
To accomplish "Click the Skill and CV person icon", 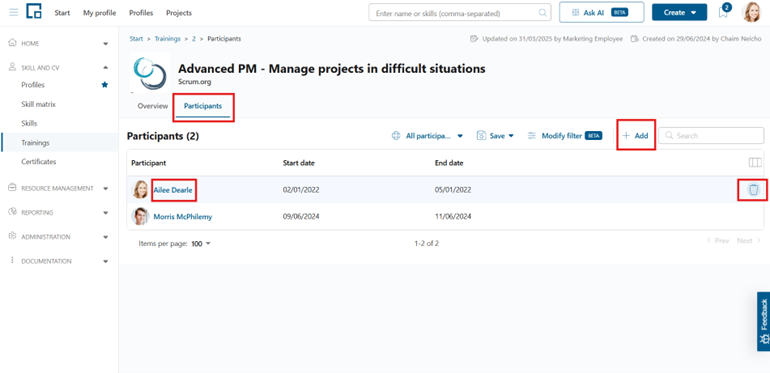I will click(13, 67).
